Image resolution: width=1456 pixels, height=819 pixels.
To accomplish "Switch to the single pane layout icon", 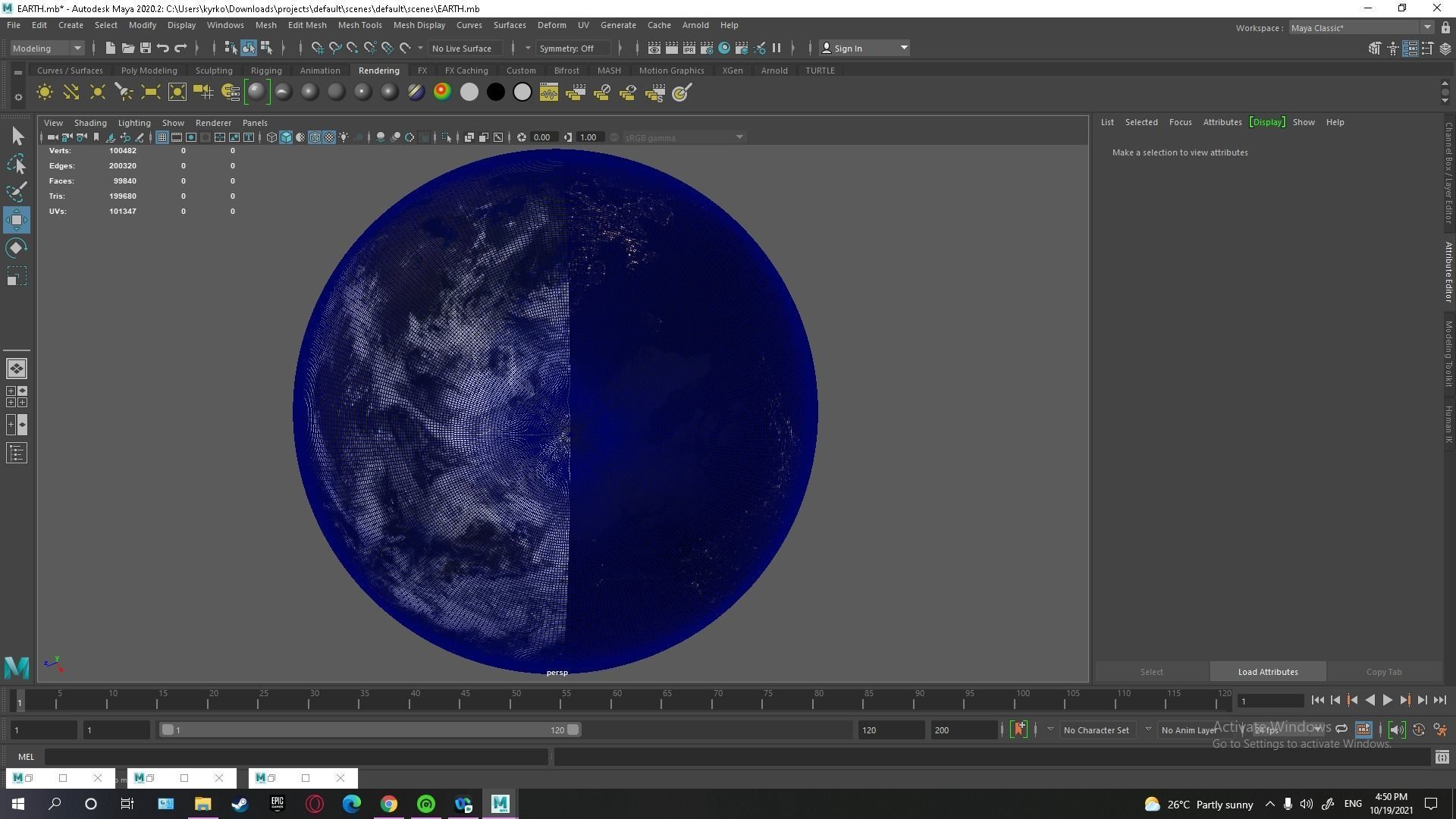I will click(x=17, y=369).
